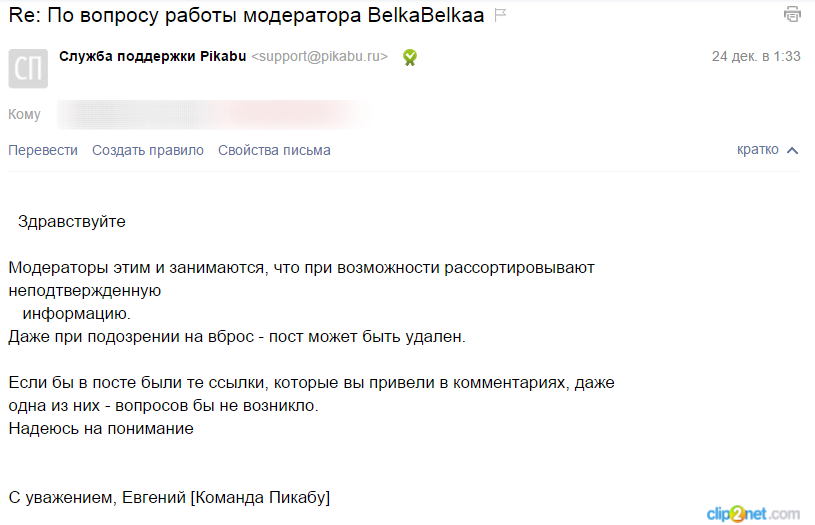The height and width of the screenshot is (525, 815).
Task: Collapse header details with the chevron arrow
Action: pyautogui.click(x=792, y=150)
